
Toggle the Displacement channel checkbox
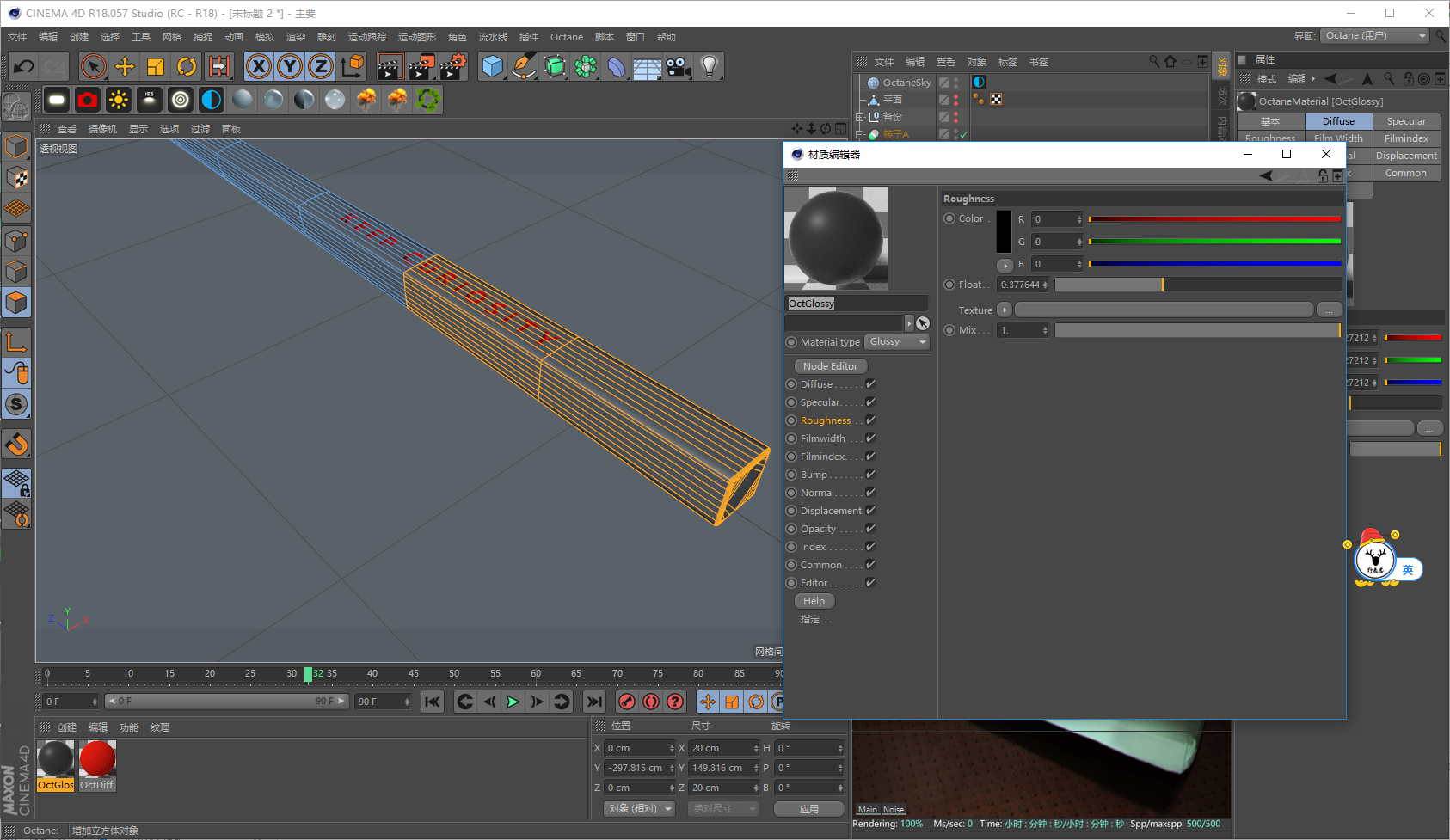[x=870, y=511]
